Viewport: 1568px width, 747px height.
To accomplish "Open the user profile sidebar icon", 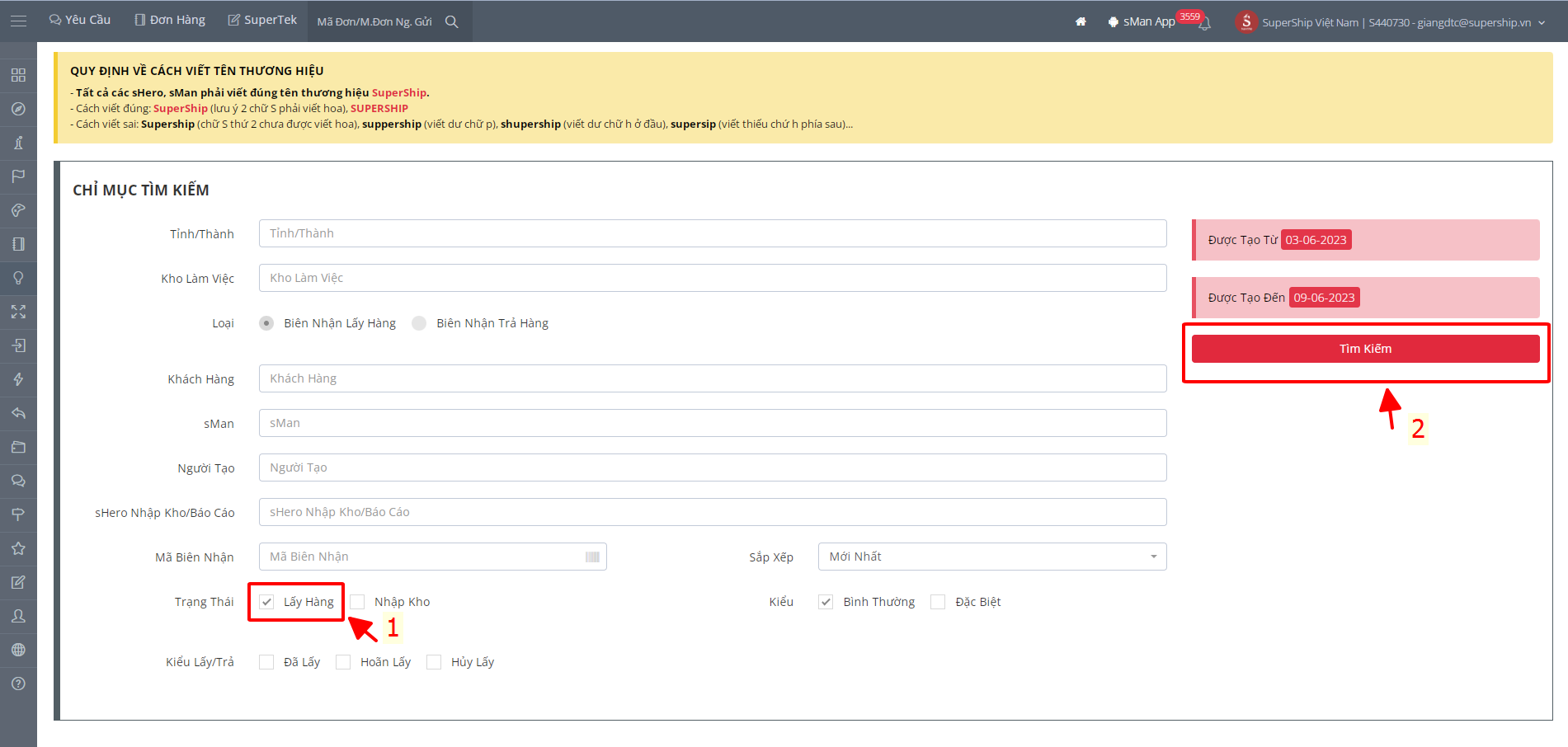I will click(x=18, y=616).
